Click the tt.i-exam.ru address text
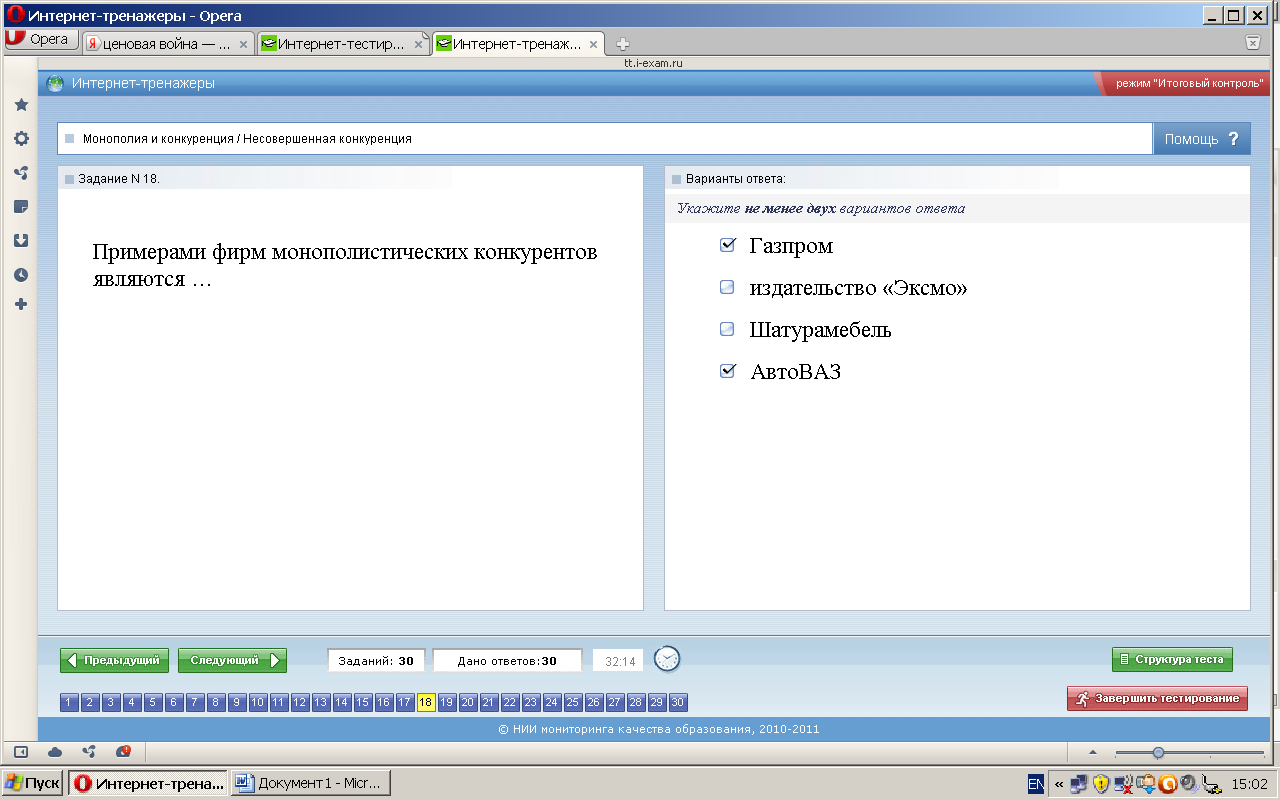 653,63
